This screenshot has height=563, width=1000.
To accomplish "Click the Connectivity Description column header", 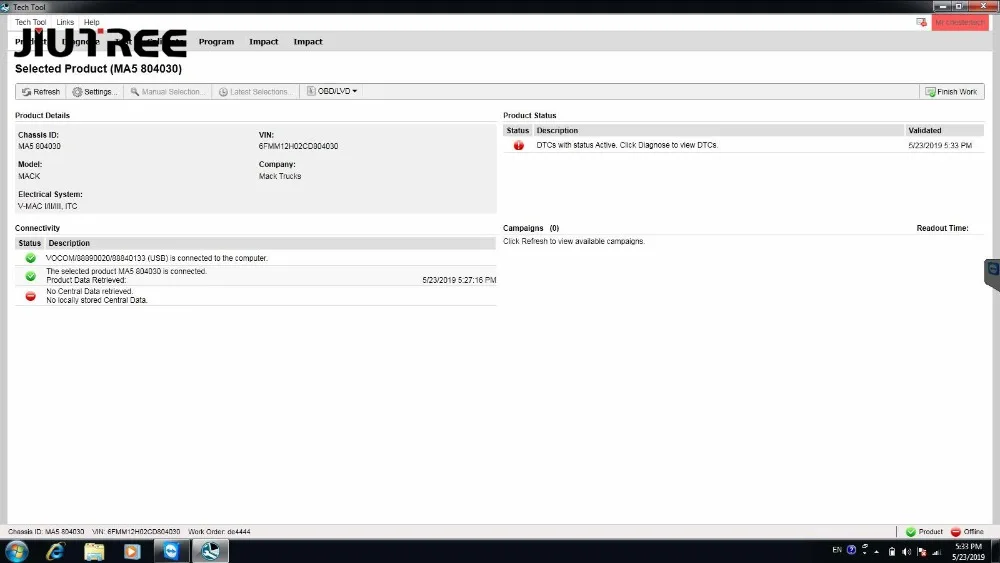I will [x=270, y=244].
